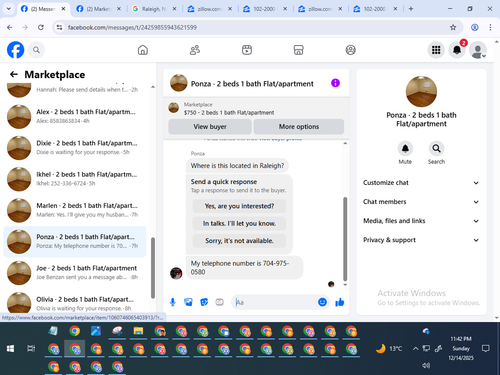The width and height of the screenshot is (500, 375).
Task: Open a new Chrome tab
Action: [x=411, y=9]
